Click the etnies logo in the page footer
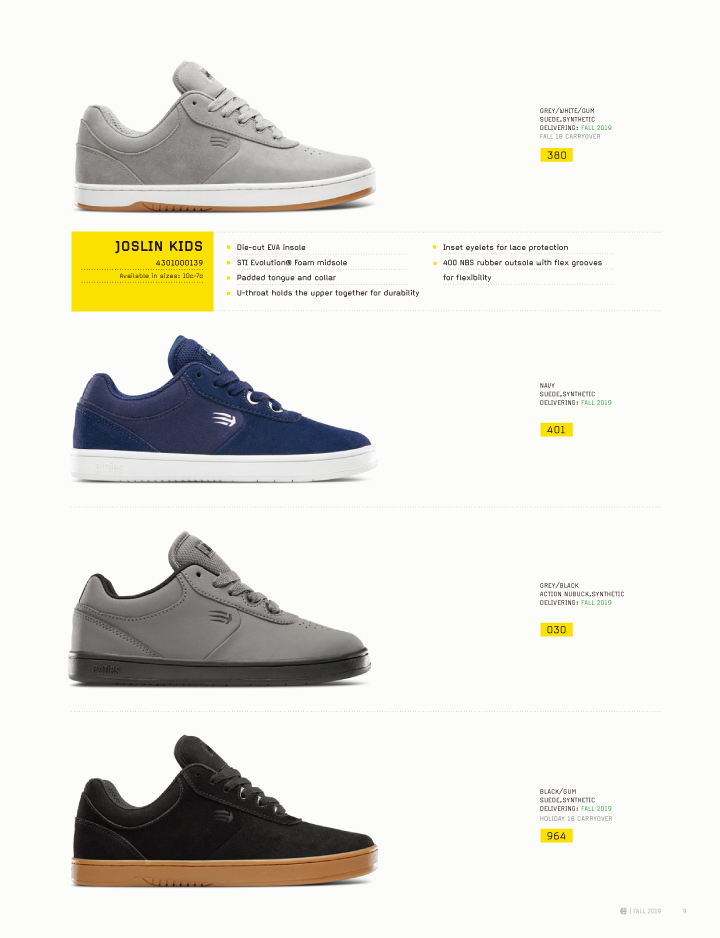The width and height of the screenshot is (720, 938). [624, 911]
